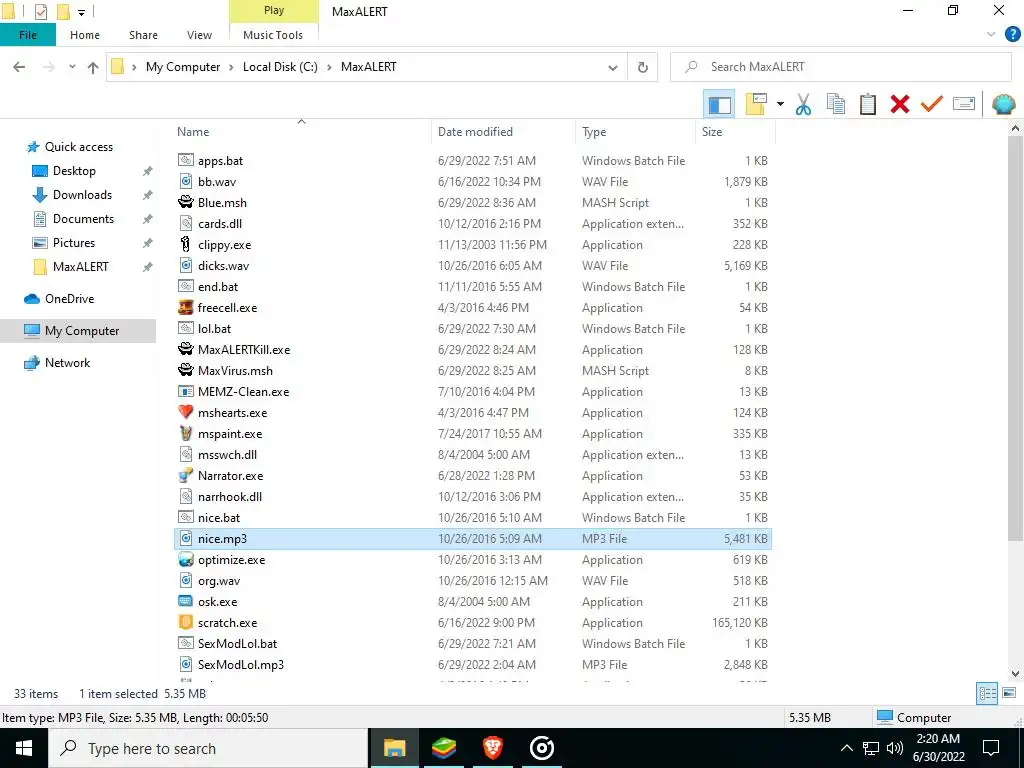The height and width of the screenshot is (768, 1024).
Task: Open the Windows Start menu
Action: click(24, 748)
